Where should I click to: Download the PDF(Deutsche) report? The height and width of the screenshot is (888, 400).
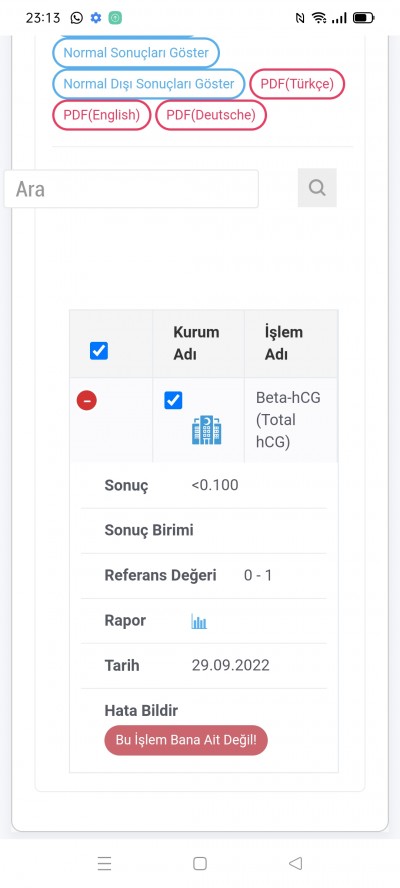[x=211, y=115]
